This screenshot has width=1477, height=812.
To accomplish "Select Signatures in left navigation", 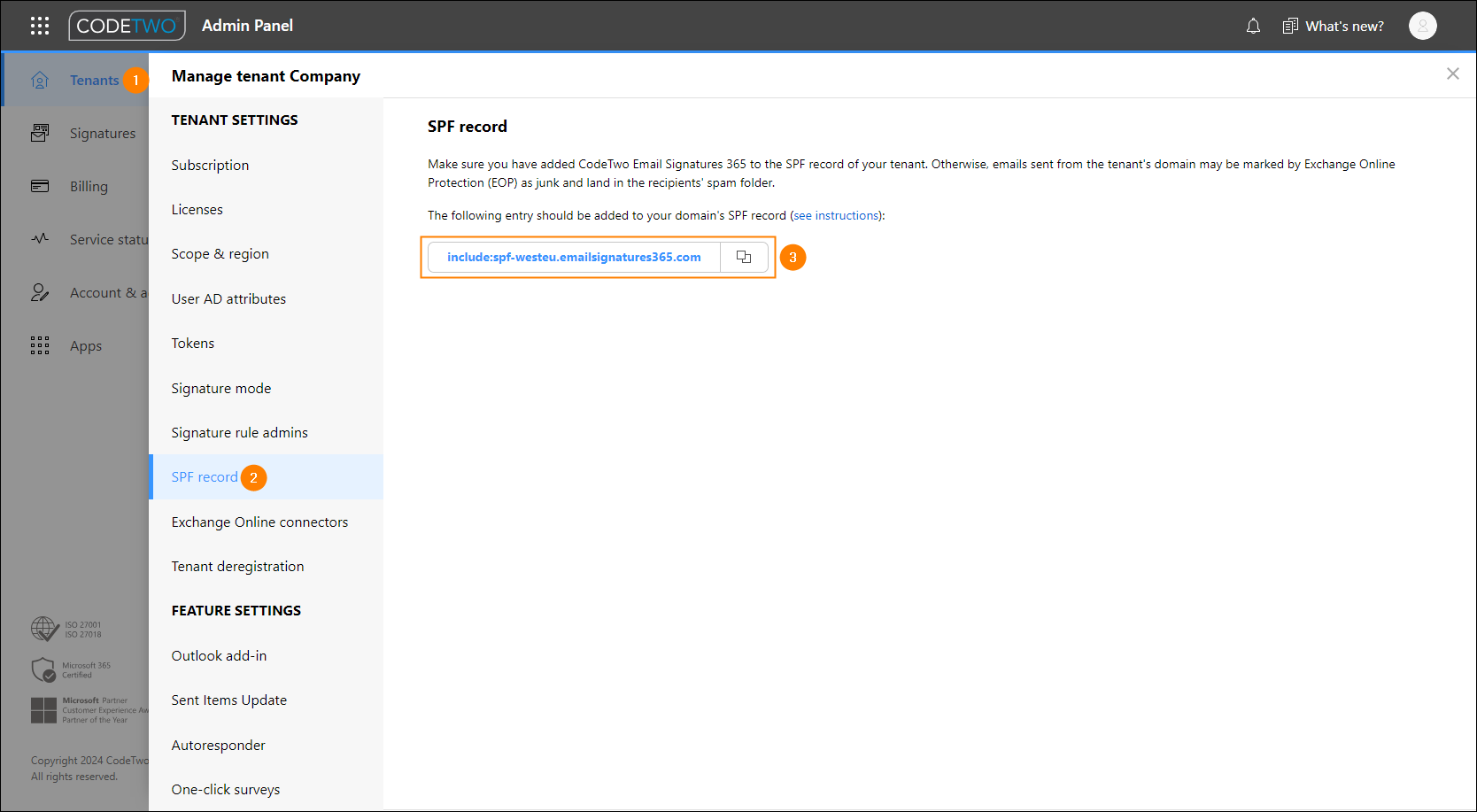I will (103, 133).
